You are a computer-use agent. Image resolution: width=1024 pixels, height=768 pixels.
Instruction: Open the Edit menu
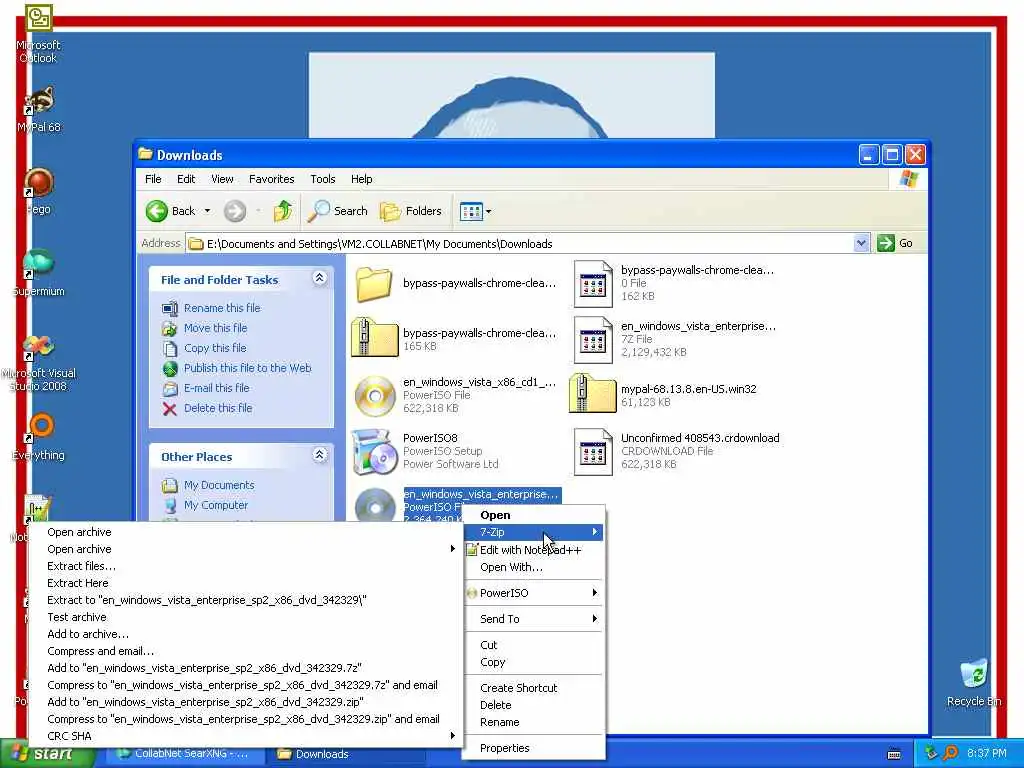(186, 179)
